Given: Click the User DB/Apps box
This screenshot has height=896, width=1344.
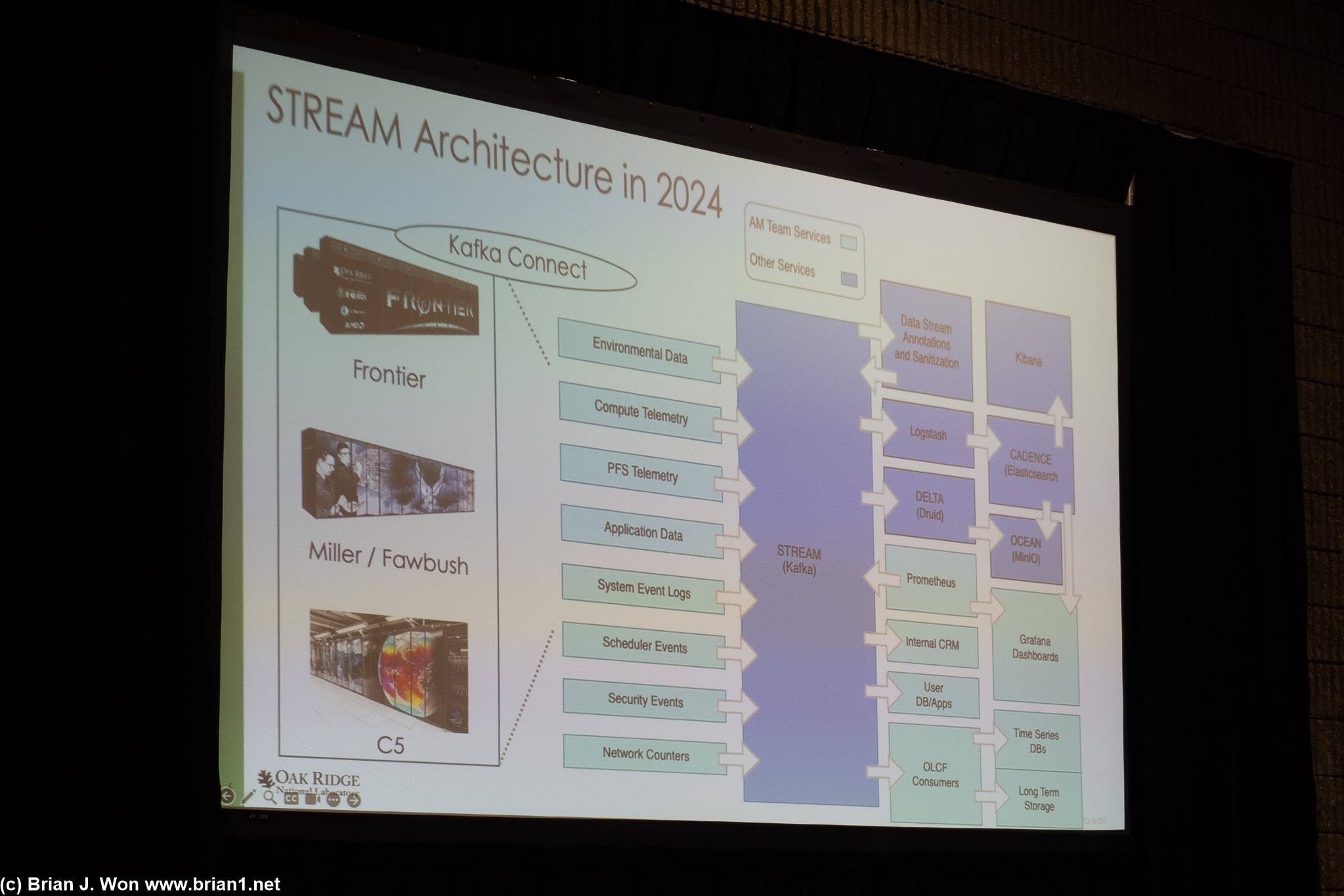Looking at the screenshot, I should [x=933, y=695].
